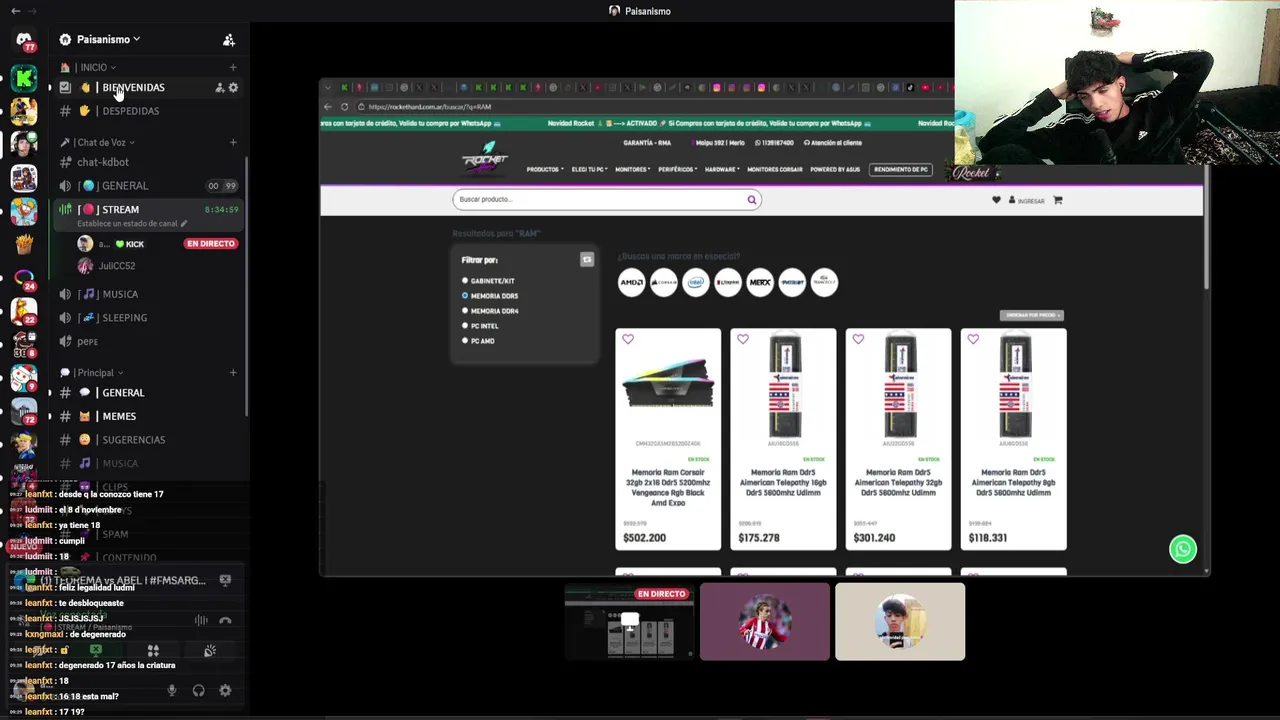This screenshot has width=1280, height=720.
Task: Open BIENVENIDAS channel settings gear
Action: [233, 88]
